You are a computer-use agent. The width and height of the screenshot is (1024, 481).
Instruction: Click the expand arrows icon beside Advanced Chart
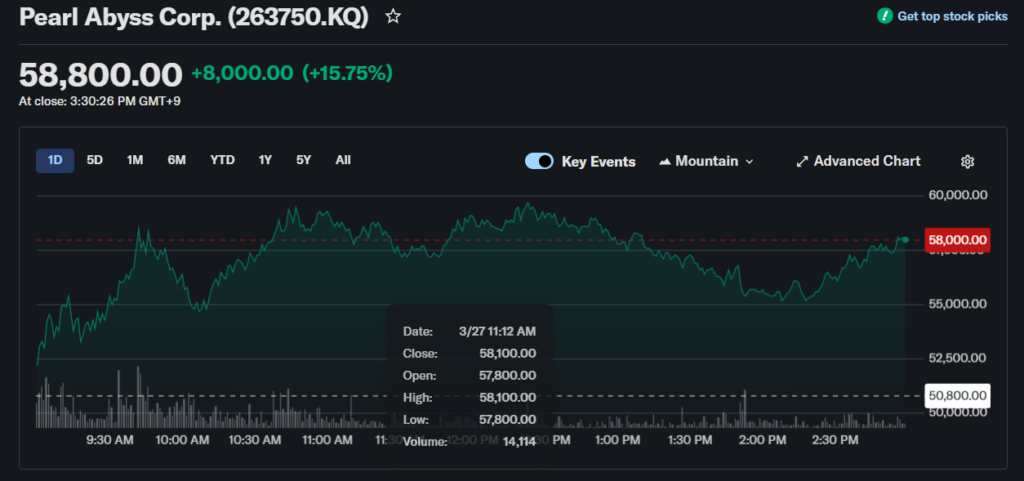801,162
